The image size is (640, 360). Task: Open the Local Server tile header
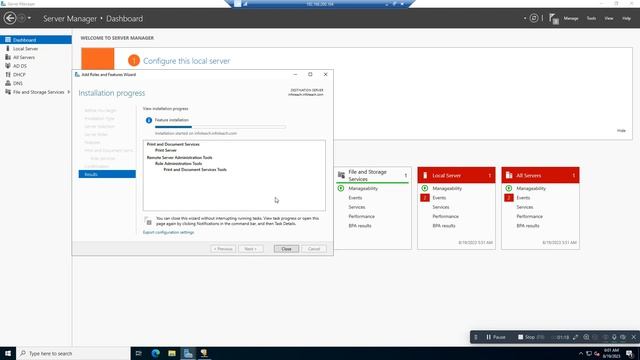pyautogui.click(x=456, y=175)
